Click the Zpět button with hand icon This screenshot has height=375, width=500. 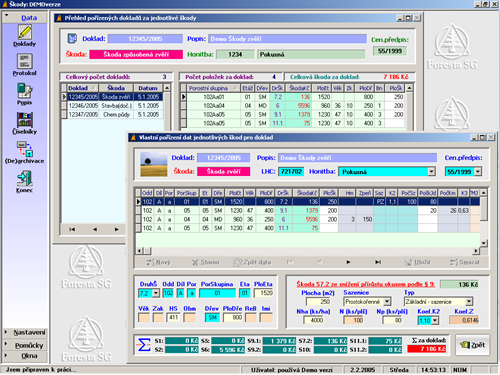473,345
